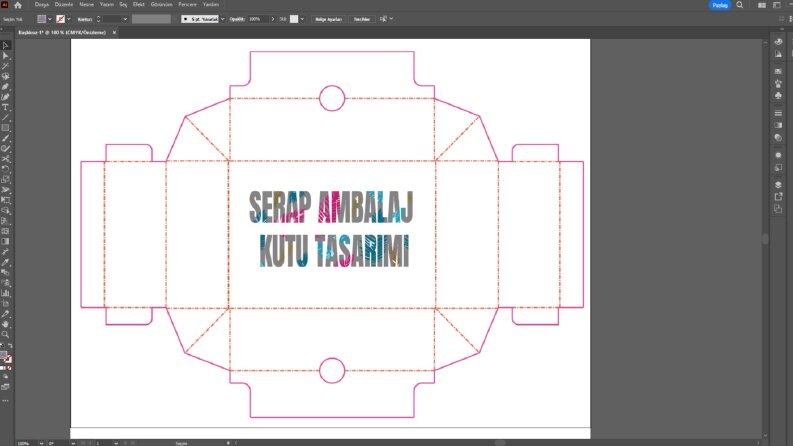Viewport: 793px width, 446px height.
Task: Open the search icon beside Paylaş
Action: [x=740, y=5]
